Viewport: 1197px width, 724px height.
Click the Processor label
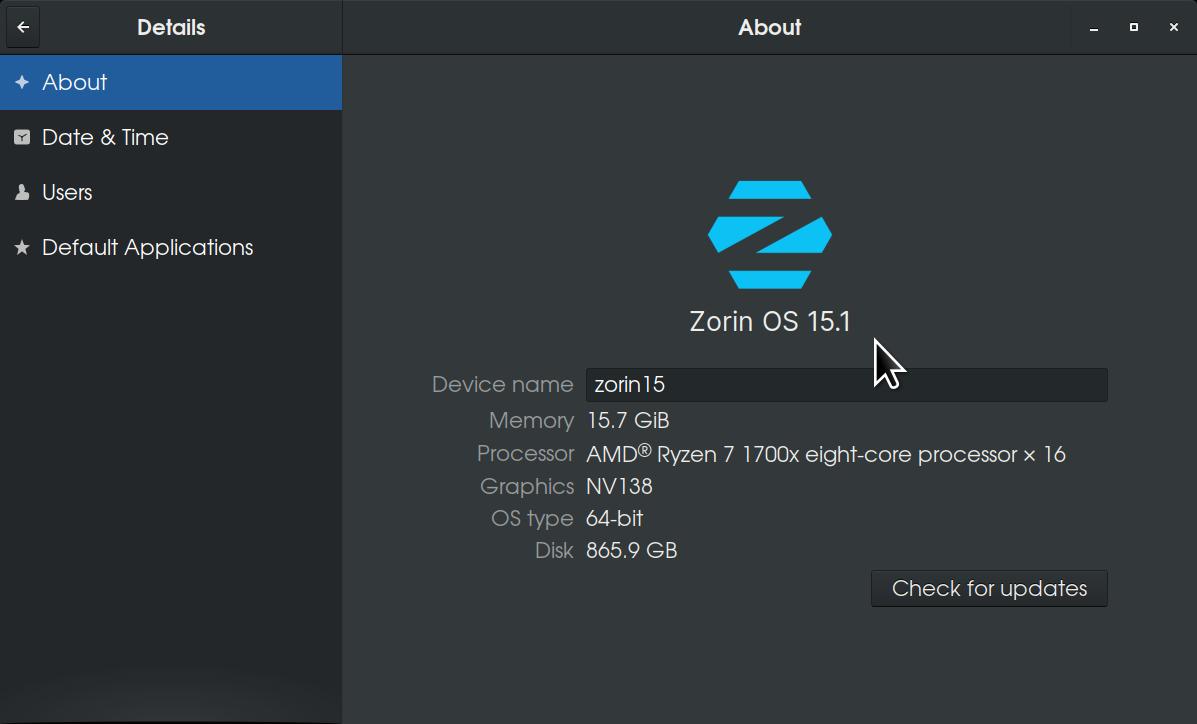525,454
